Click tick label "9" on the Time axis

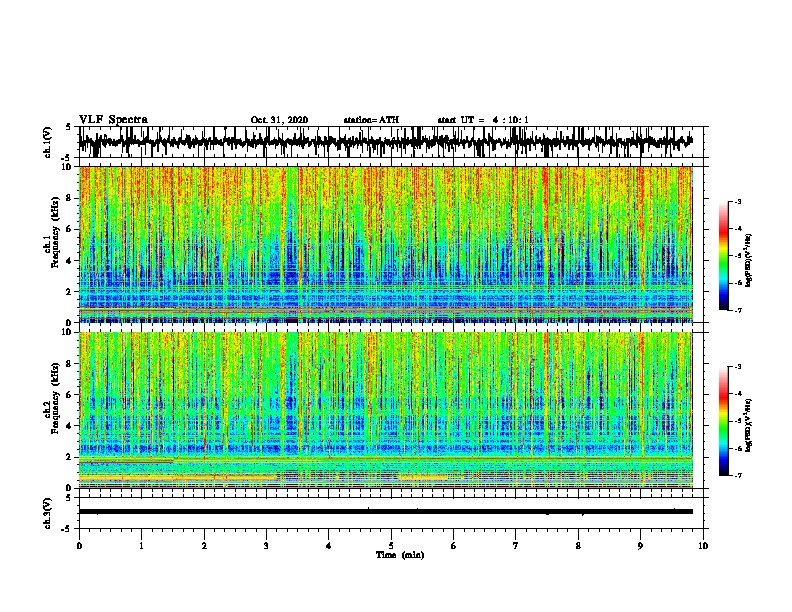point(640,546)
